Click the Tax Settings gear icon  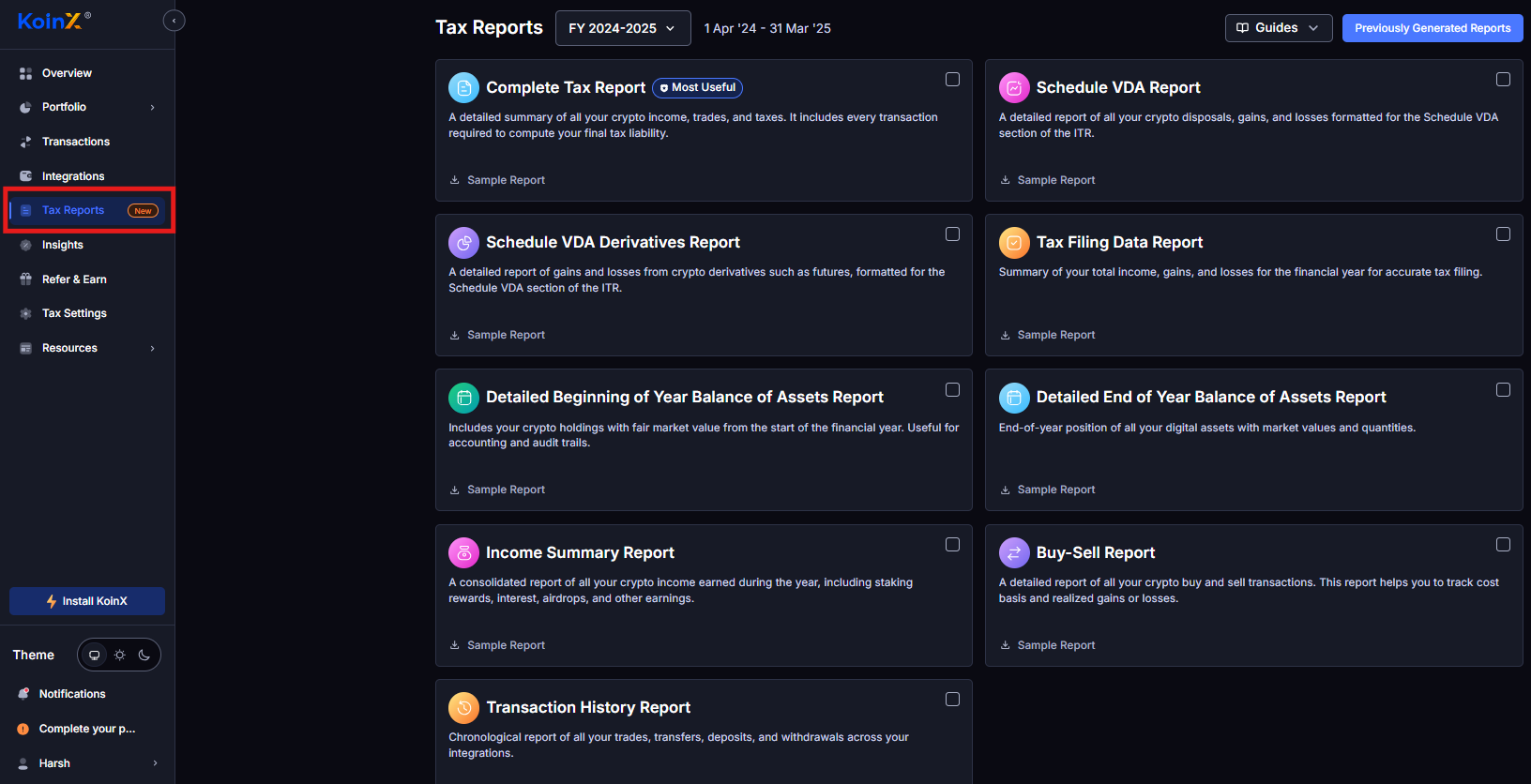pyautogui.click(x=25, y=313)
